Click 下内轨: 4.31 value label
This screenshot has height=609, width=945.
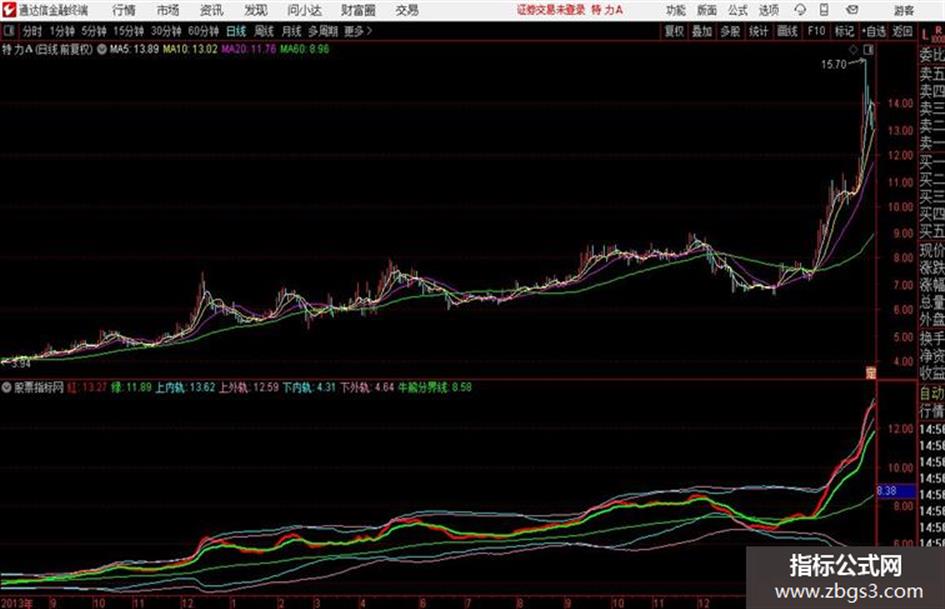309,387
